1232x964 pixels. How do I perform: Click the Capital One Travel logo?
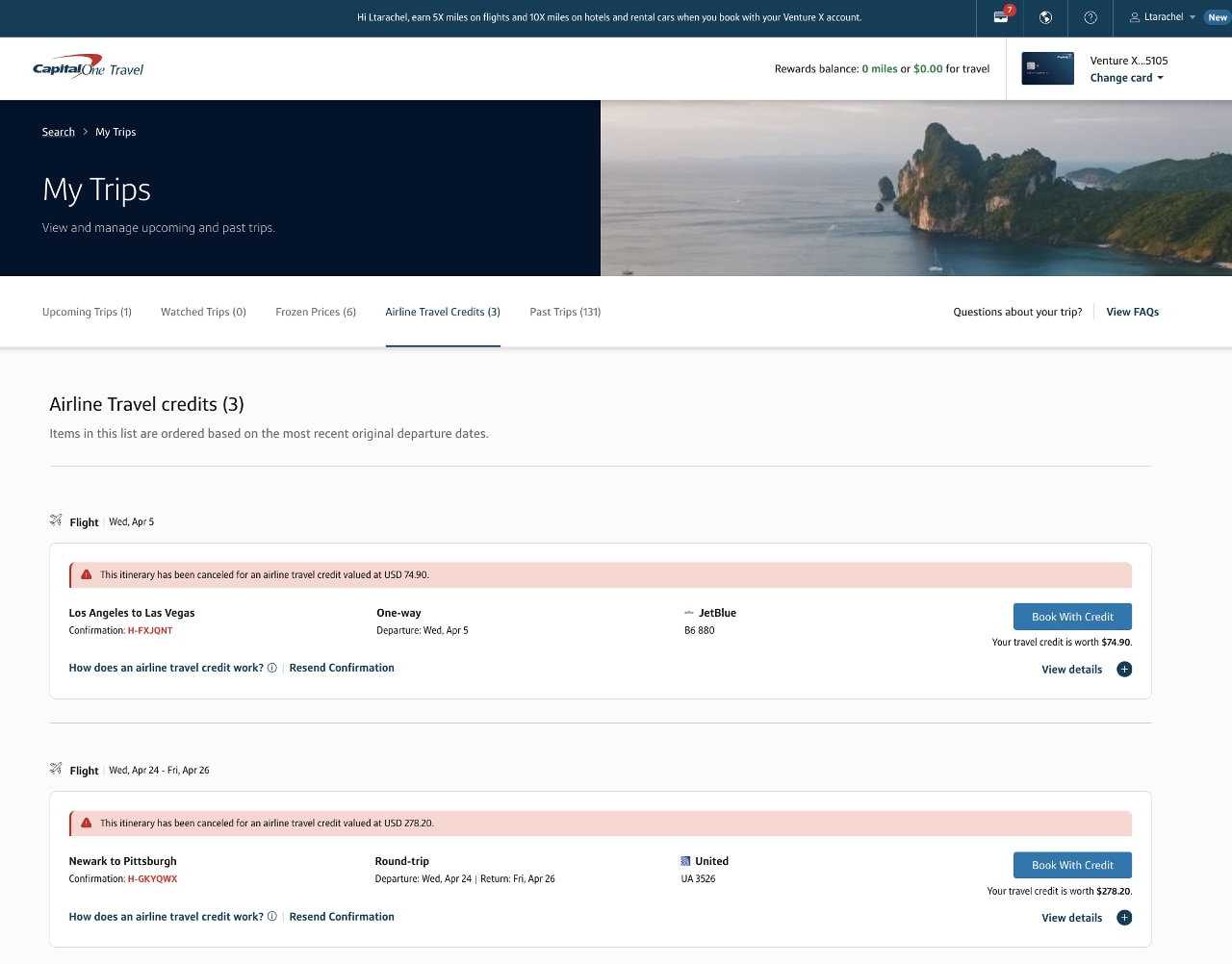click(x=88, y=67)
